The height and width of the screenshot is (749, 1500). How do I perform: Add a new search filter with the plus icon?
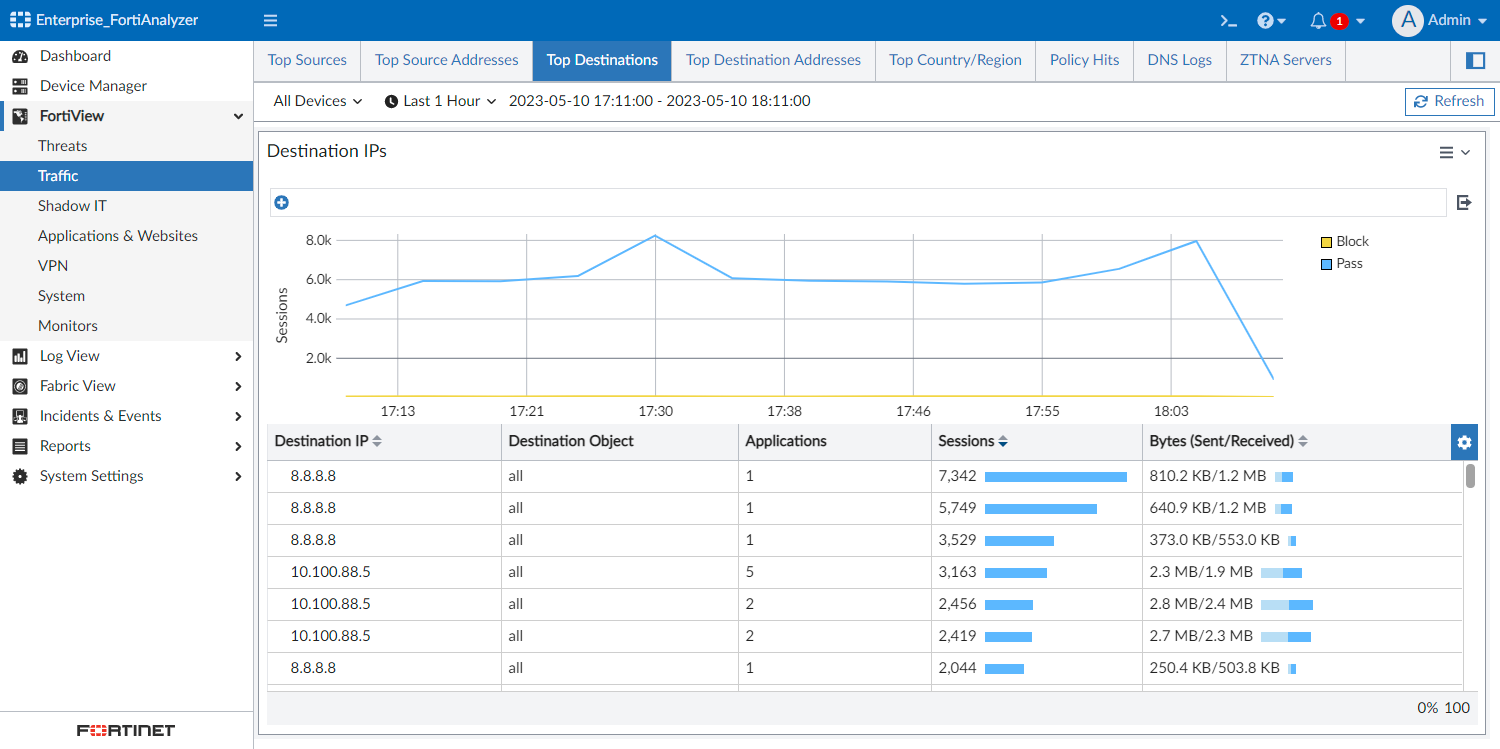(281, 202)
